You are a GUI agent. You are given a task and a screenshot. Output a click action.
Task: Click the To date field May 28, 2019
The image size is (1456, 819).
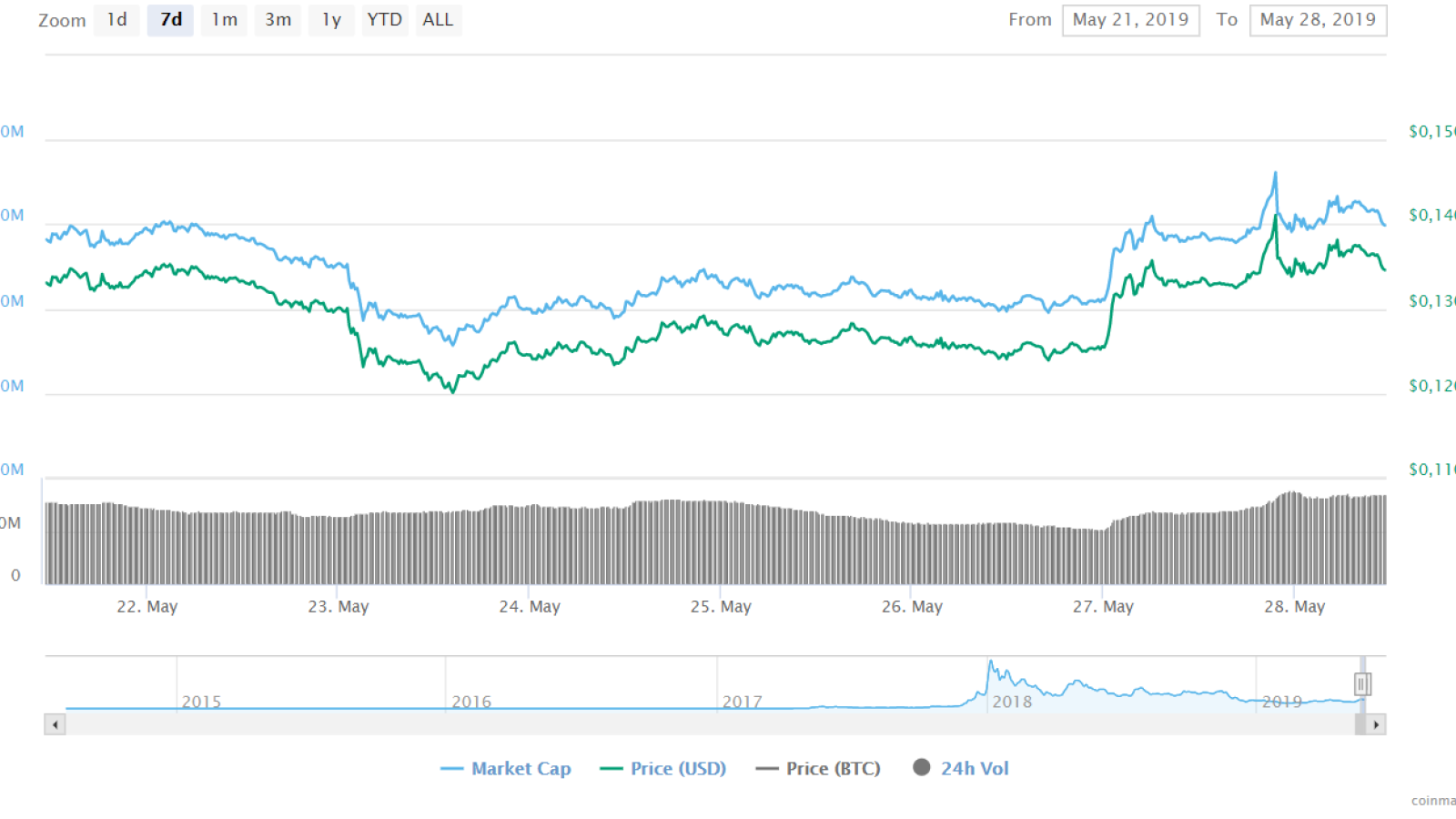[x=1319, y=20]
